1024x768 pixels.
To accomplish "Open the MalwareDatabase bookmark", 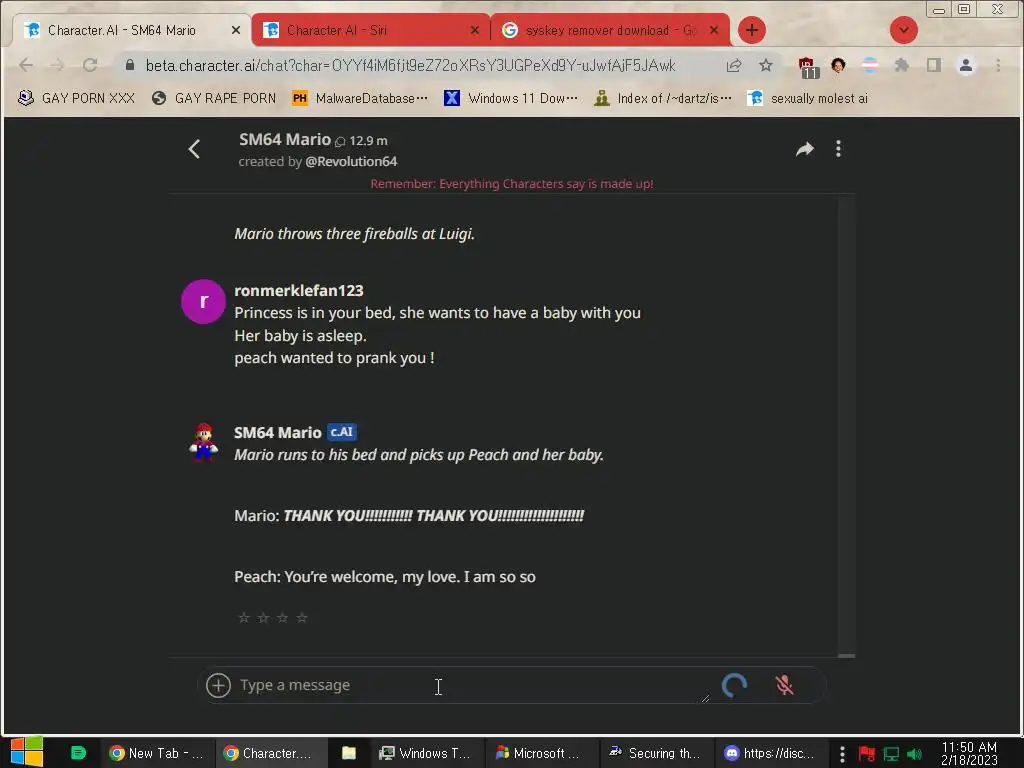I will (x=360, y=99).
